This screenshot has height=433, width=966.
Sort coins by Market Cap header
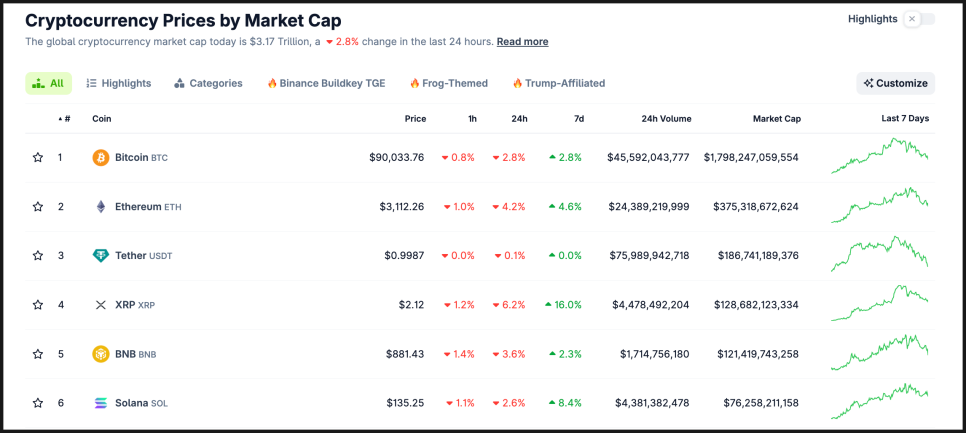776,119
